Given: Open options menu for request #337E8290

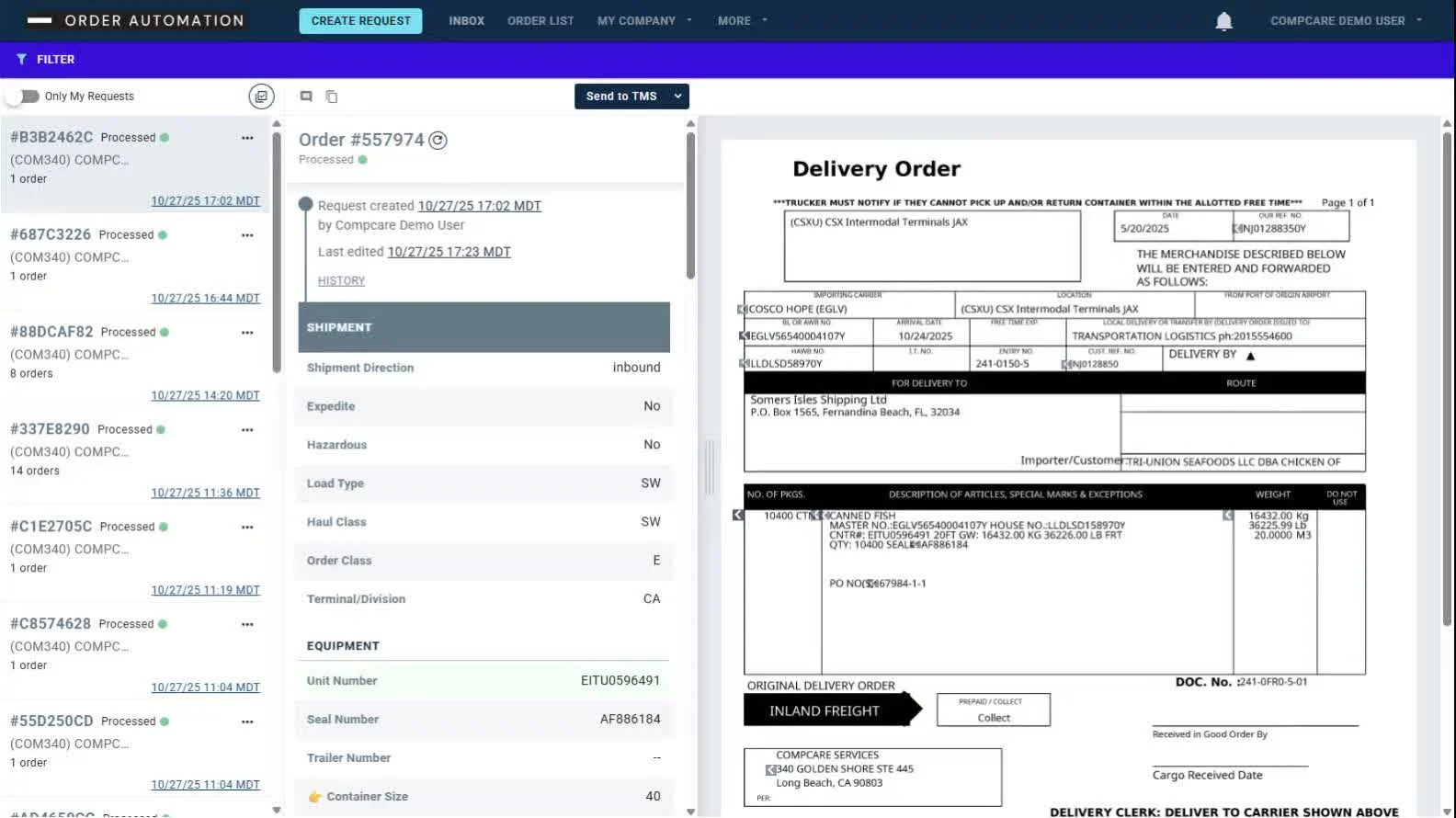Looking at the screenshot, I should pyautogui.click(x=247, y=430).
